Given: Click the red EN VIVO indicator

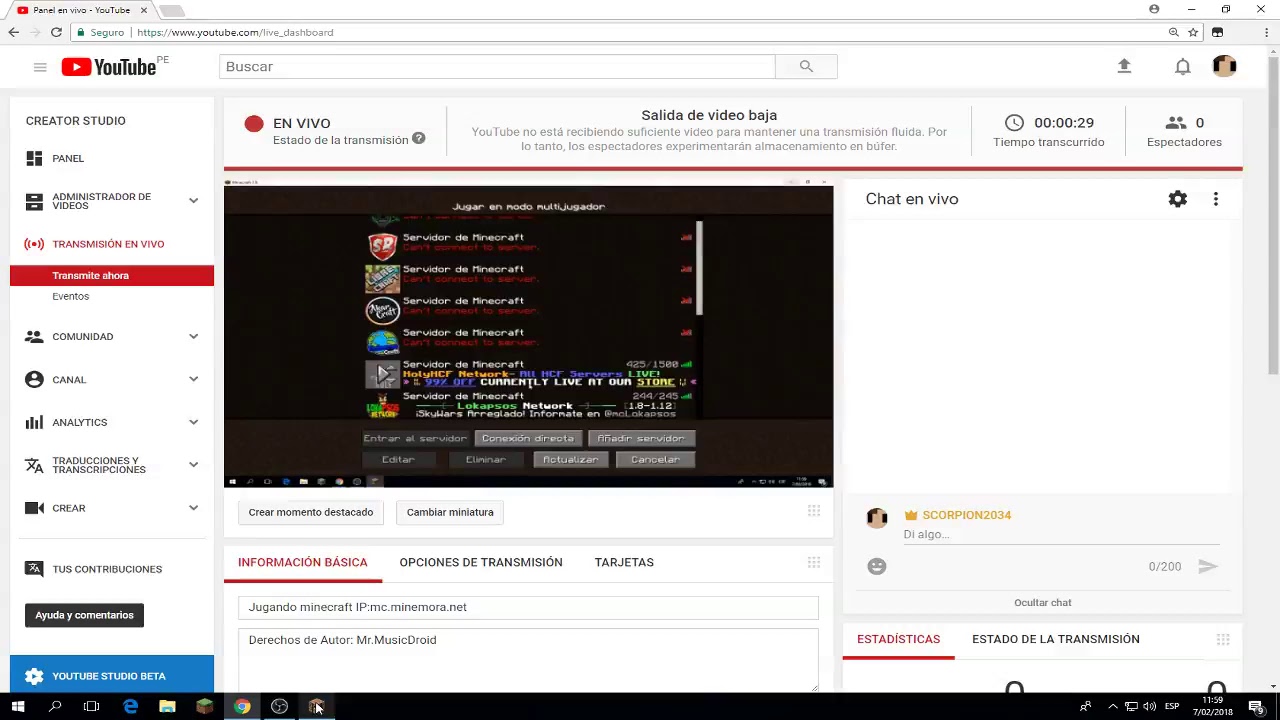Looking at the screenshot, I should 254,124.
